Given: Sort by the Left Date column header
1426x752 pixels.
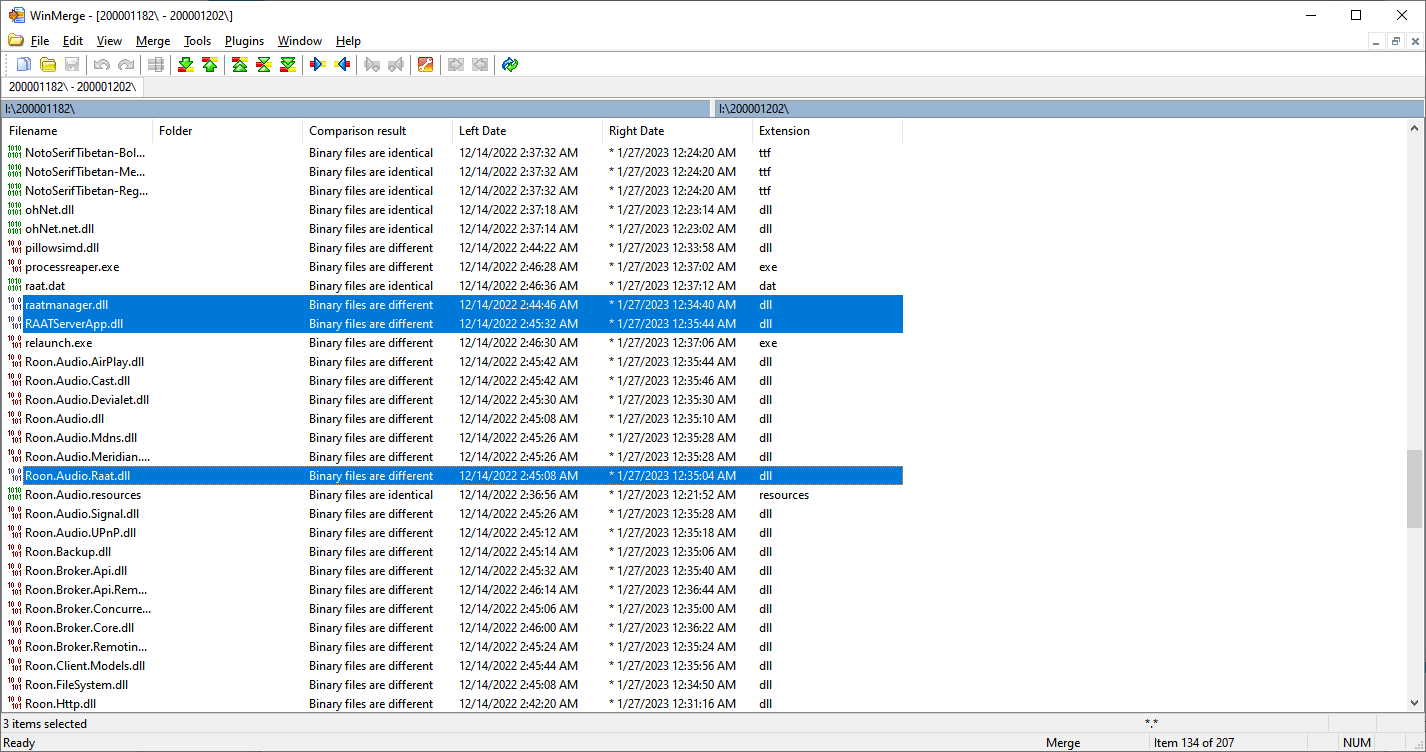Looking at the screenshot, I should point(482,131).
